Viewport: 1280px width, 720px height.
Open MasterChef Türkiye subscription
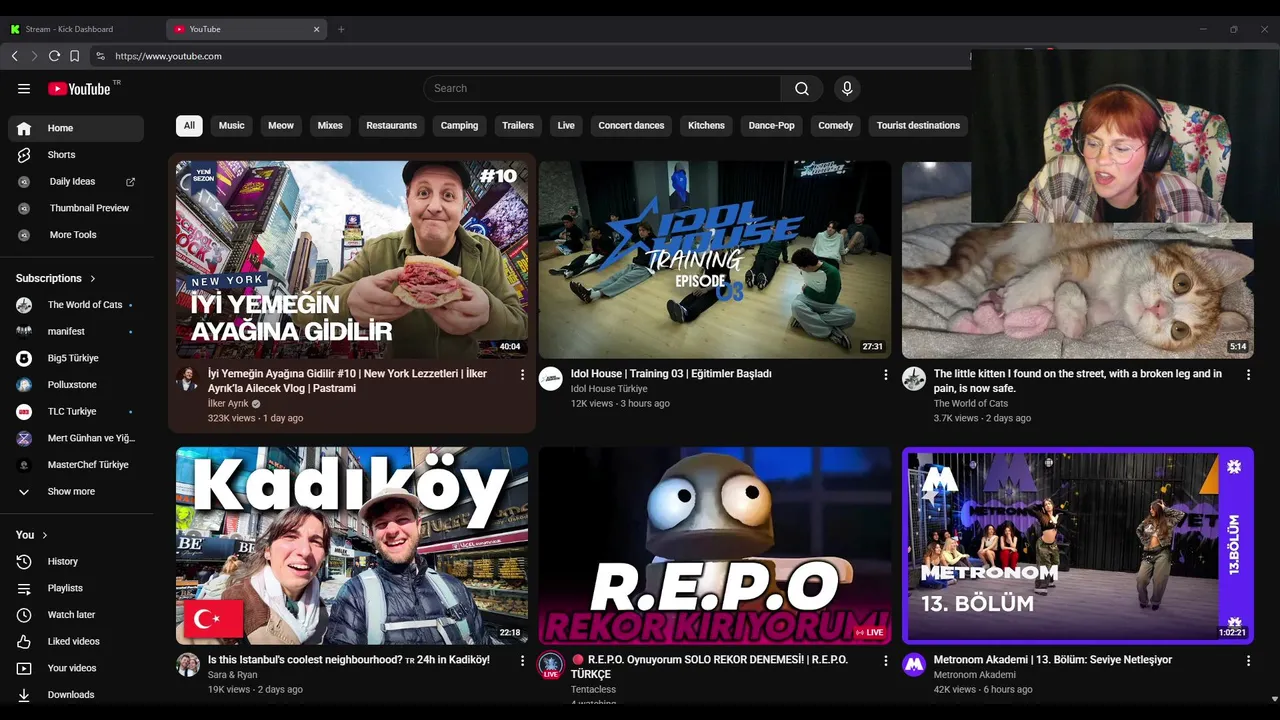pyautogui.click(x=76, y=465)
